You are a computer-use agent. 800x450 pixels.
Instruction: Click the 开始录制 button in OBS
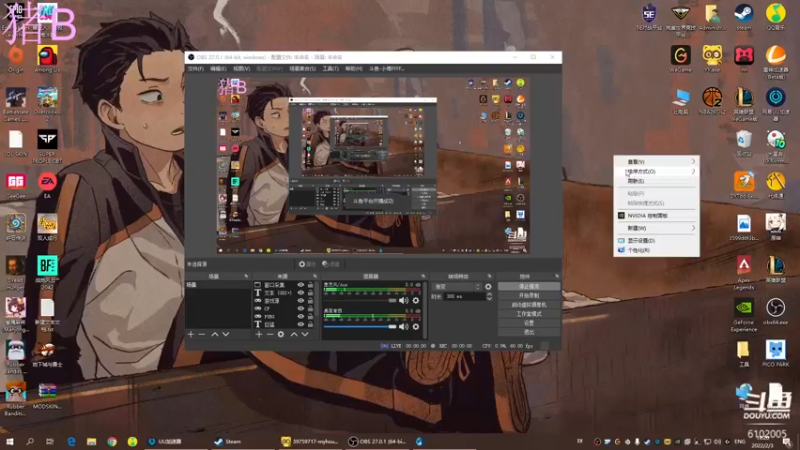[x=529, y=295]
